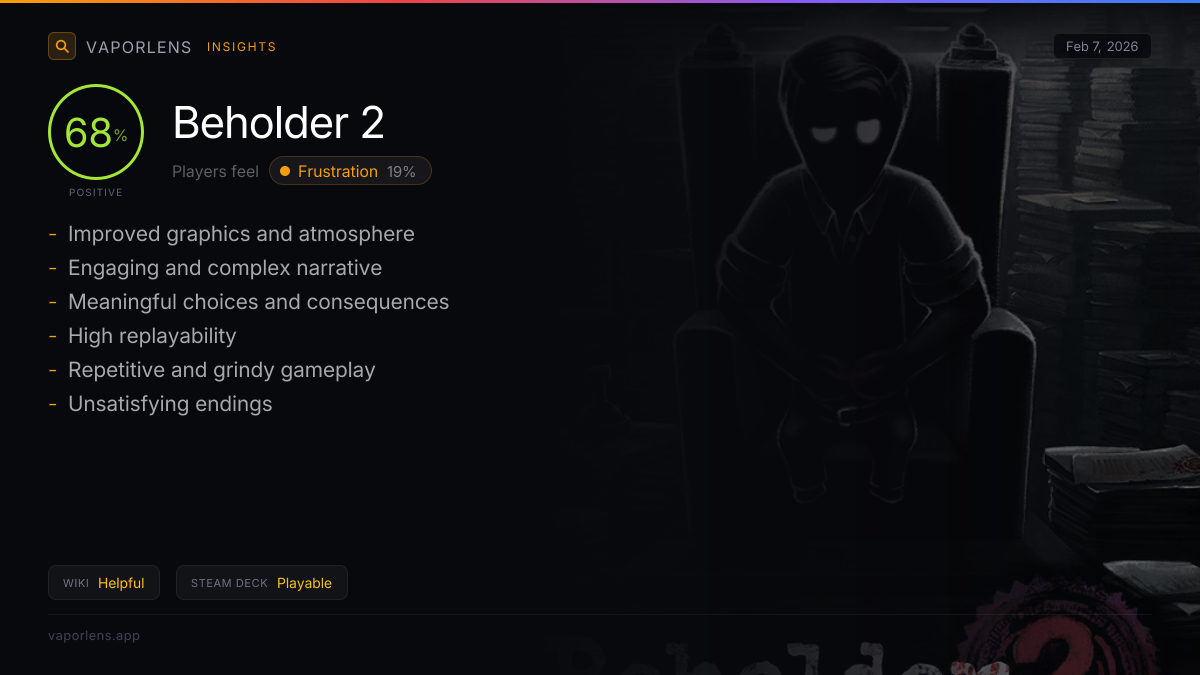Image resolution: width=1200 pixels, height=675 pixels.
Task: Click the Steam Deck Playable badge
Action: coord(262,583)
